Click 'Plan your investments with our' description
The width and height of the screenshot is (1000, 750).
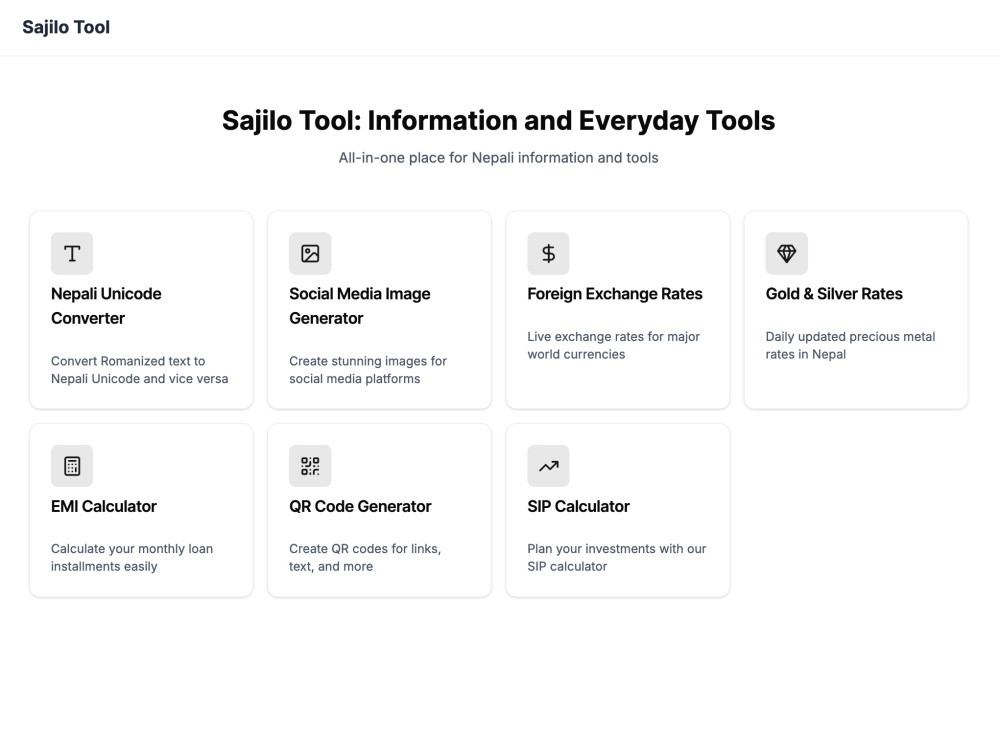617,557
